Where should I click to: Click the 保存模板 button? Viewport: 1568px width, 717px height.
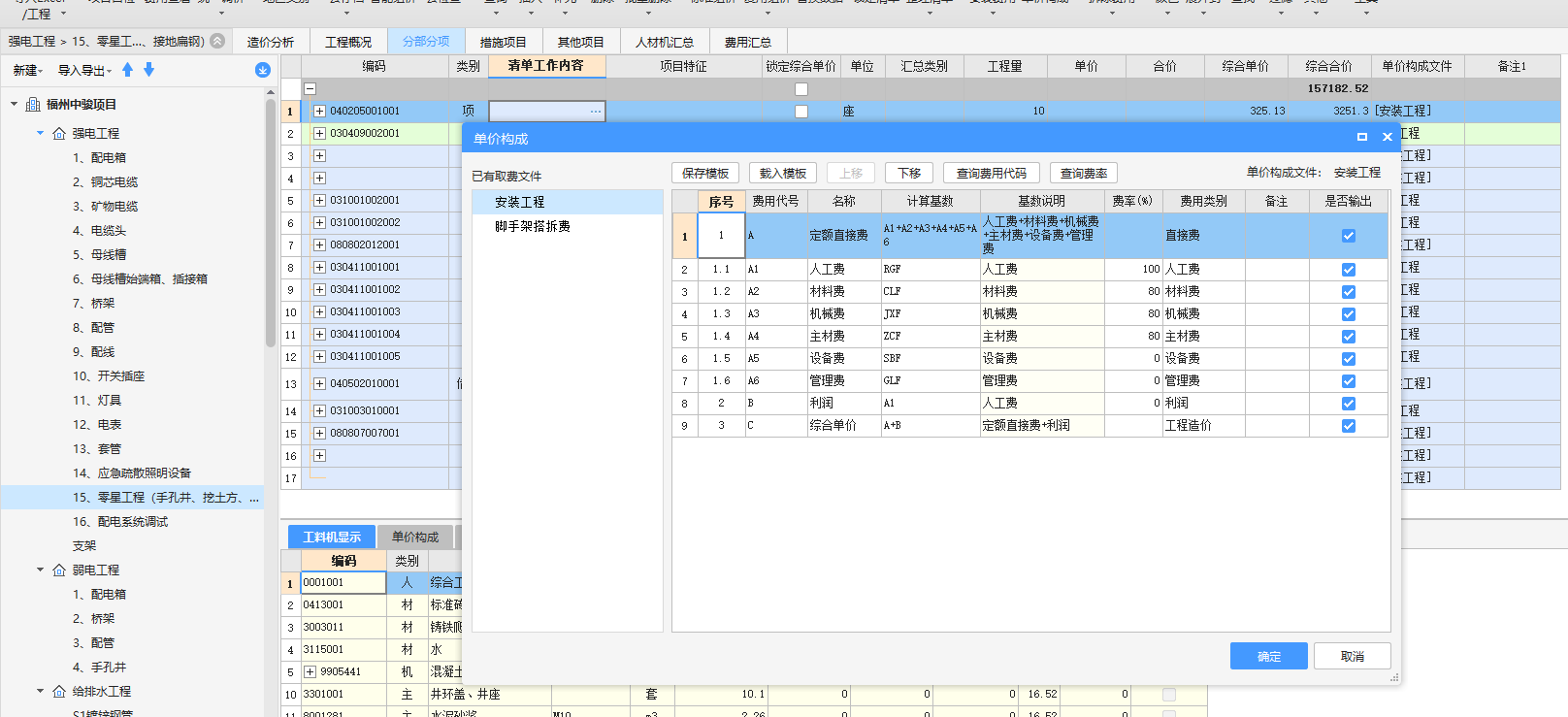pos(705,173)
